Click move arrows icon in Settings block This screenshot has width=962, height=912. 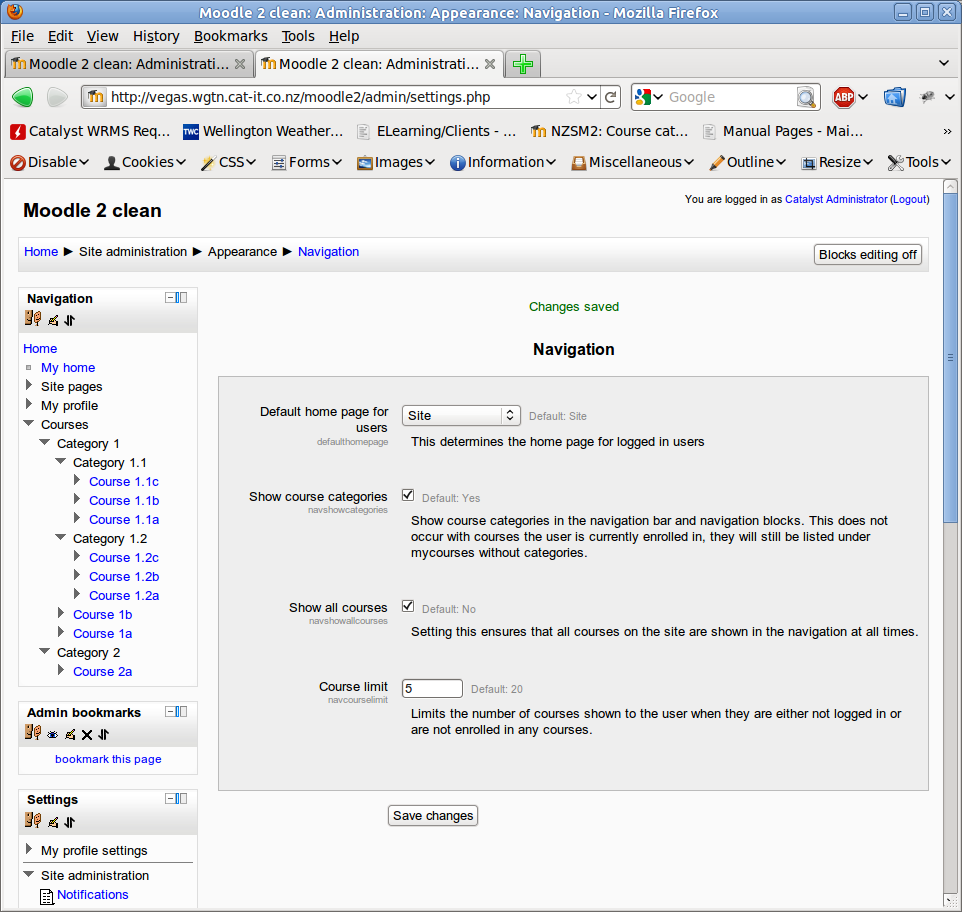(69, 822)
